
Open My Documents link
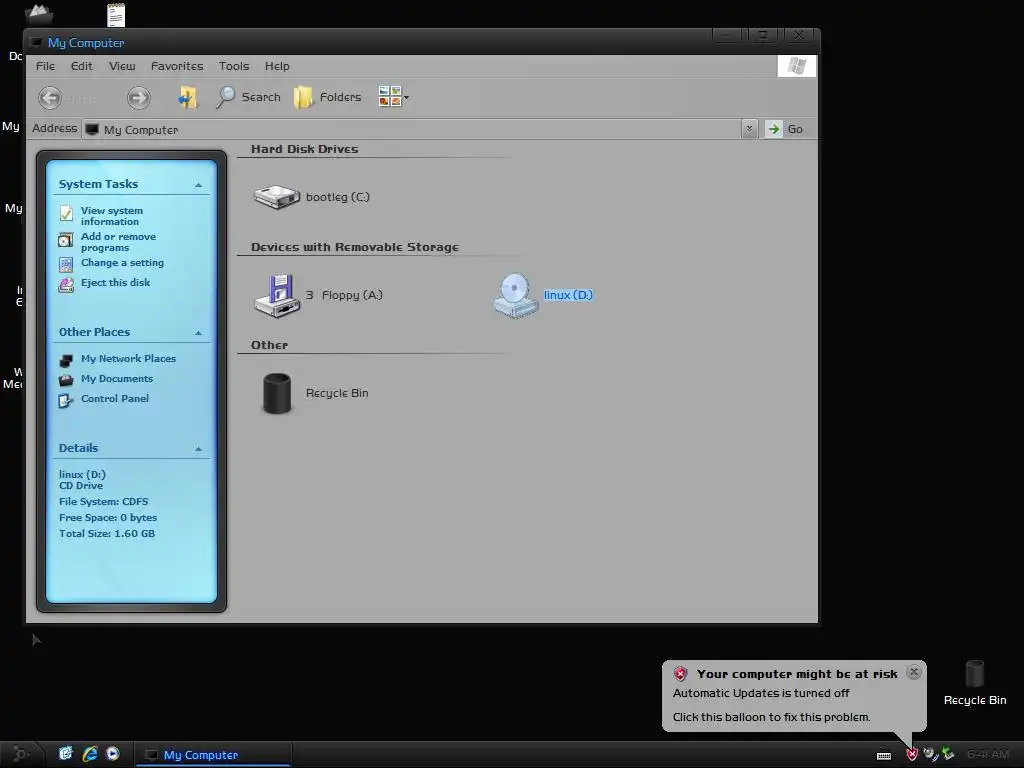tap(117, 379)
